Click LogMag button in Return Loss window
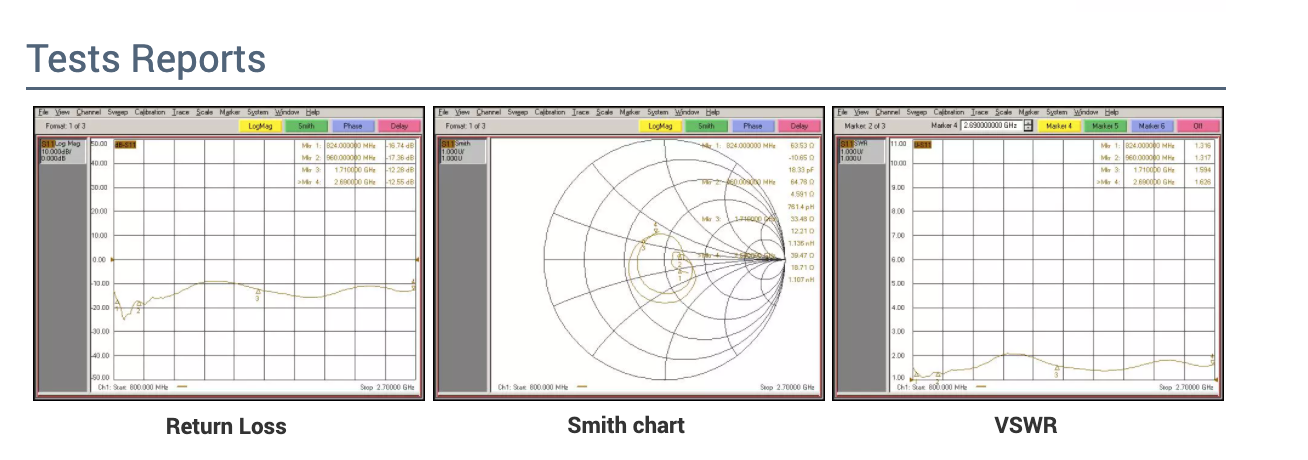1308x460 pixels. pyautogui.click(x=260, y=126)
